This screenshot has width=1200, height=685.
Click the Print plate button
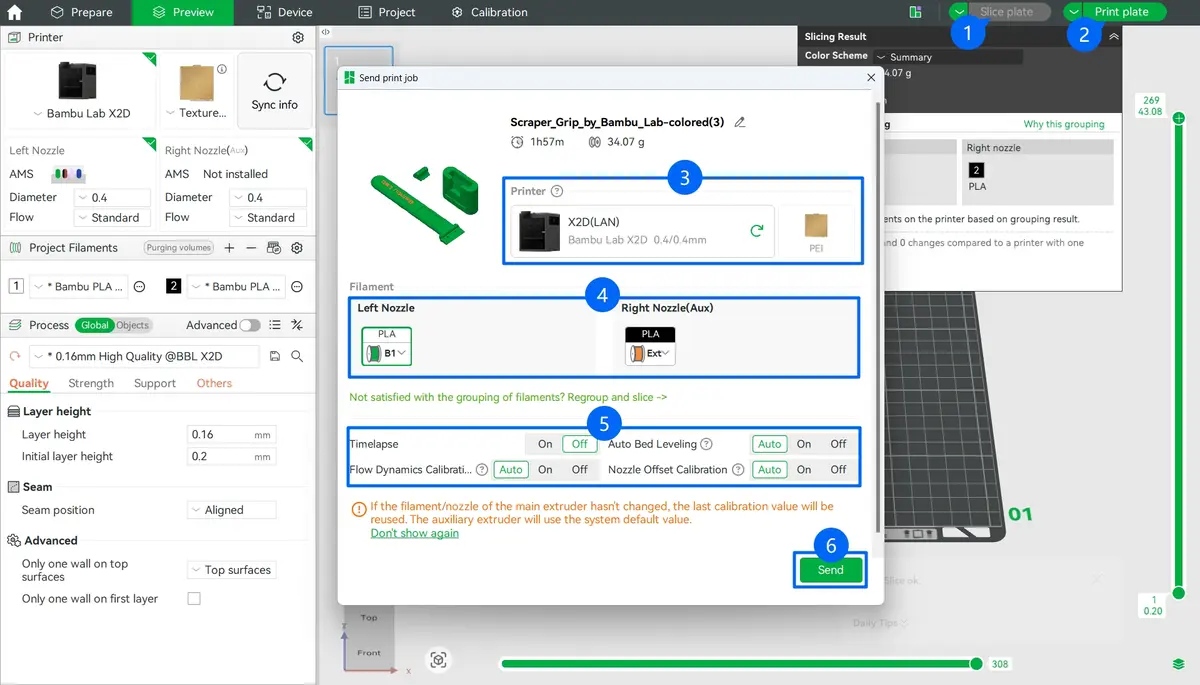coord(1122,12)
